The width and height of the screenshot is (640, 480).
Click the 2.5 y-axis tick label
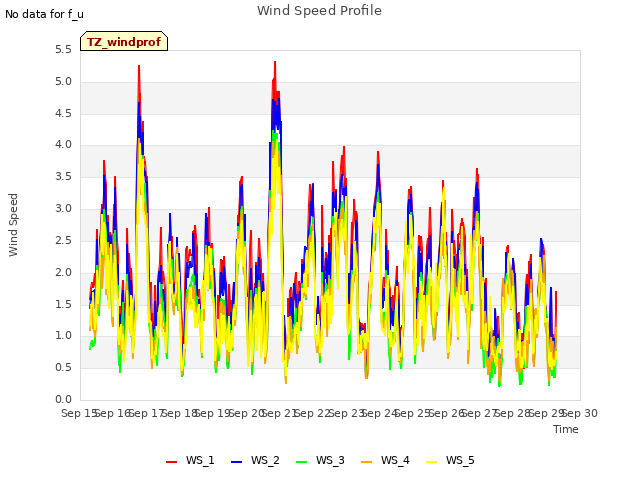63,240
